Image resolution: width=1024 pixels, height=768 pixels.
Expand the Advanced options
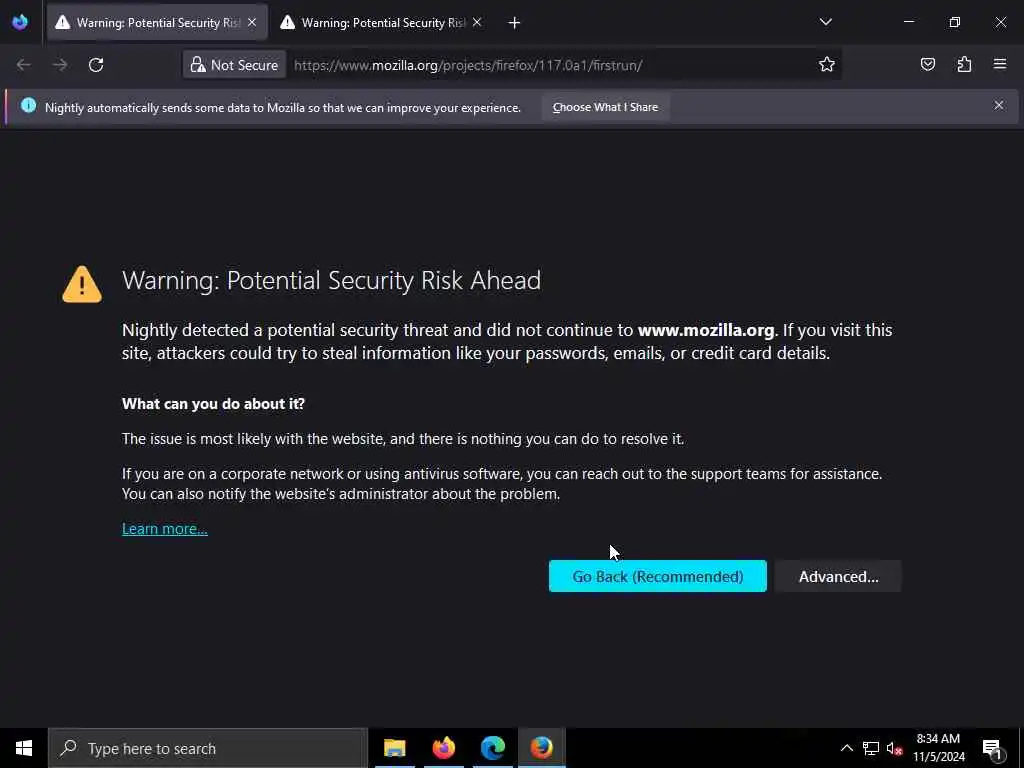click(x=839, y=576)
